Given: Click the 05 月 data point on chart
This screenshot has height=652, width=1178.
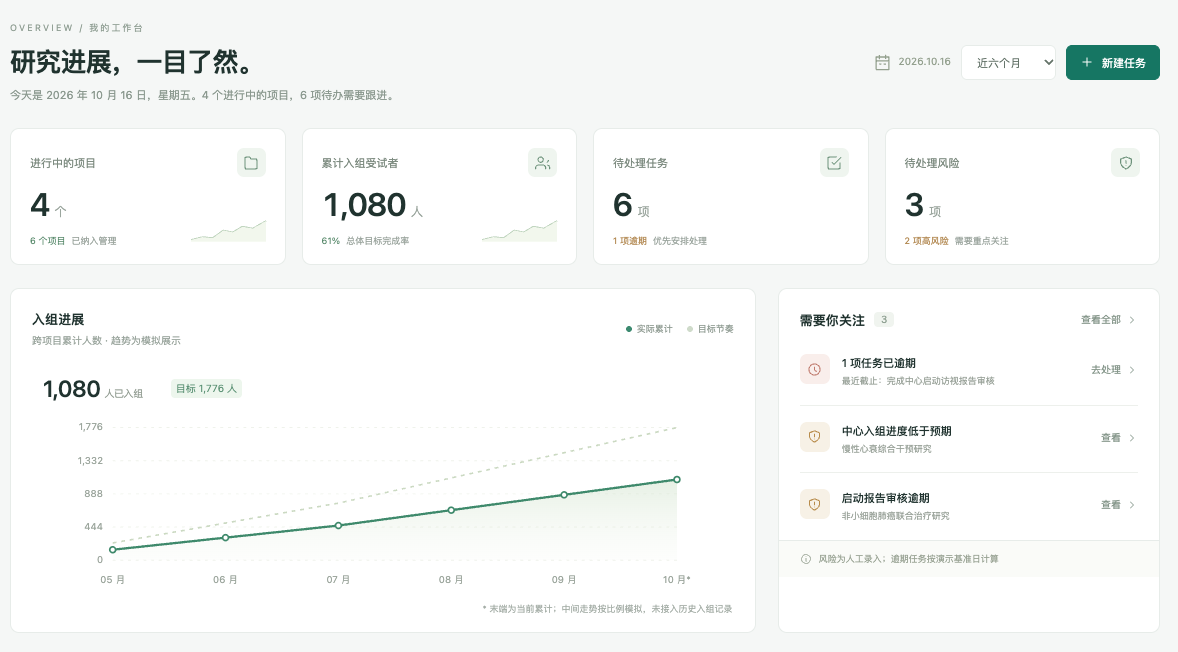Looking at the screenshot, I should click(113, 550).
